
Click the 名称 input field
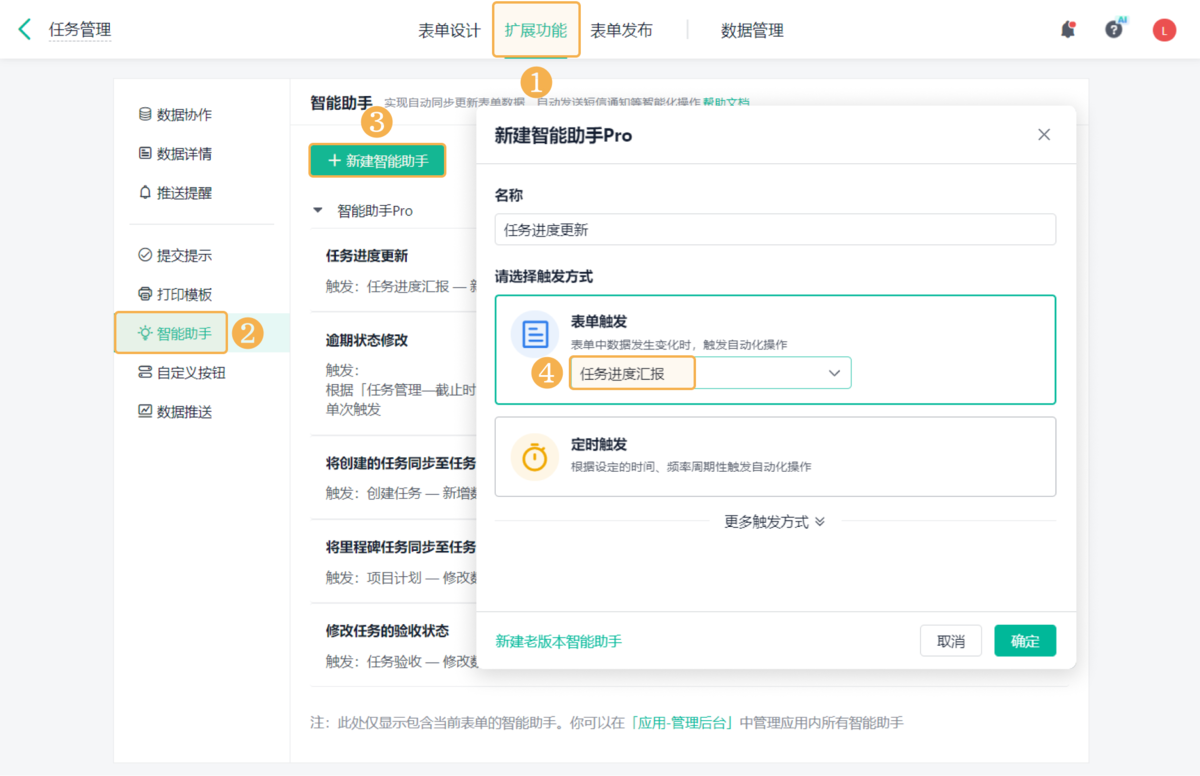775,230
